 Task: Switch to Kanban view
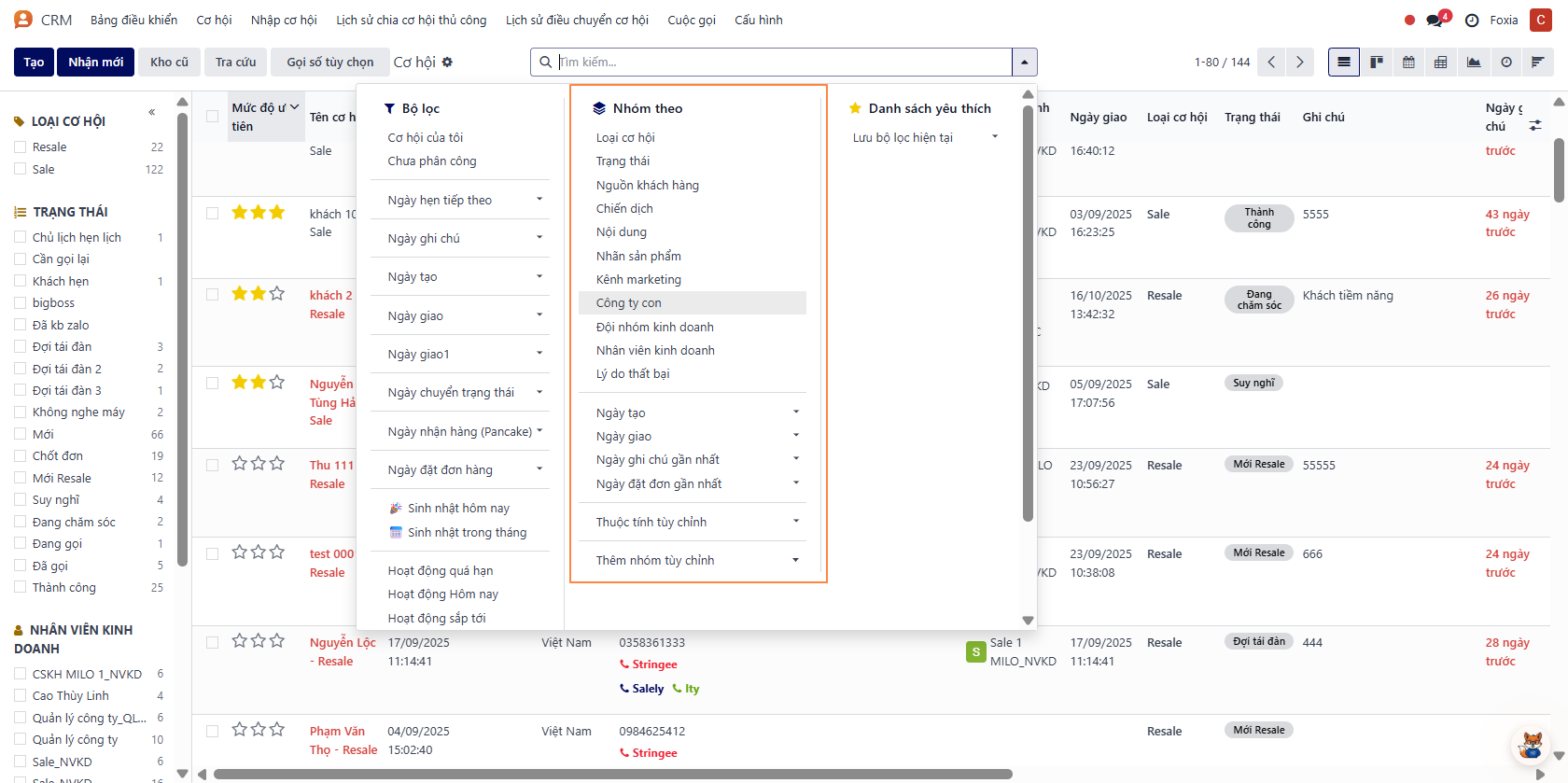pos(1376,63)
